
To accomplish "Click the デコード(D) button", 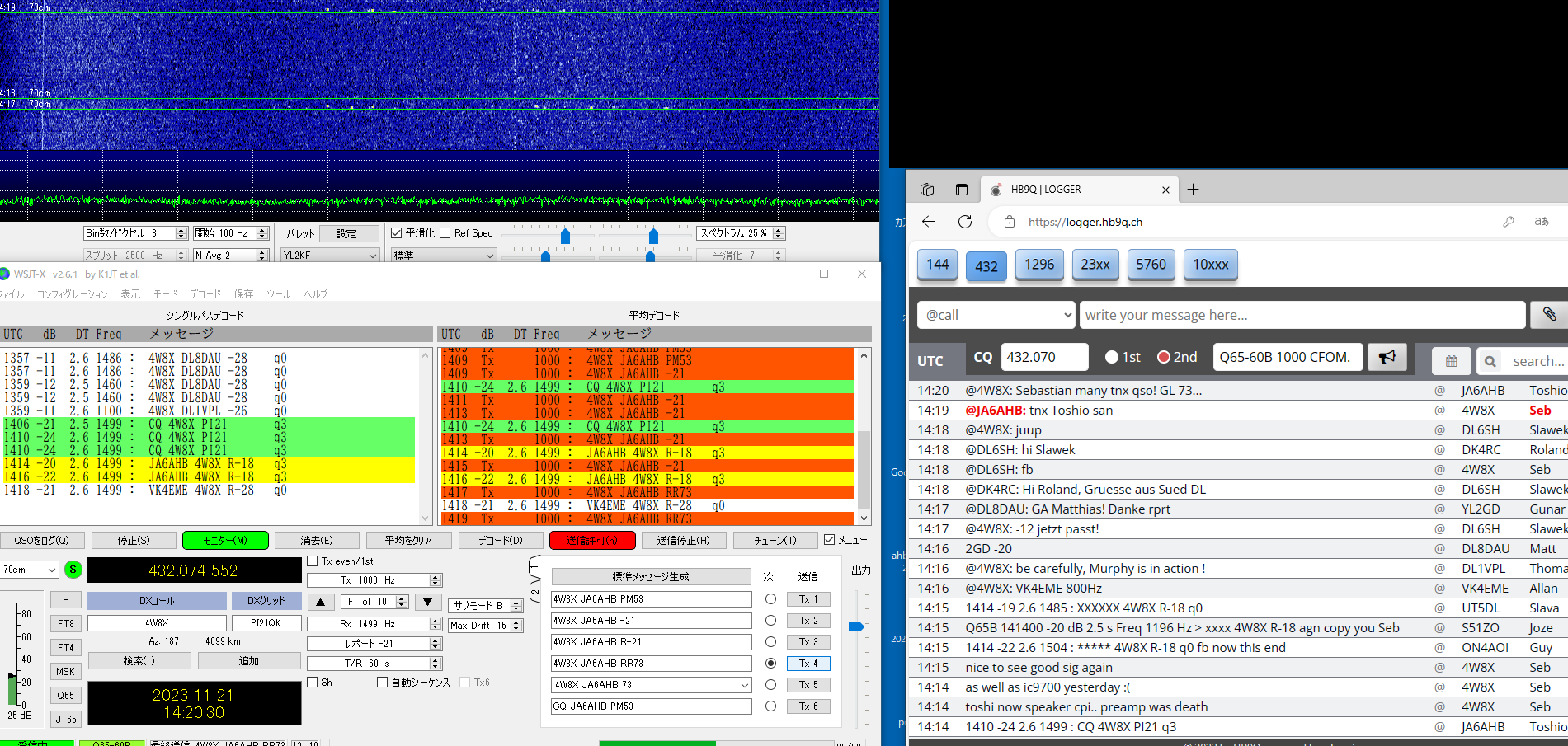I will coord(501,540).
